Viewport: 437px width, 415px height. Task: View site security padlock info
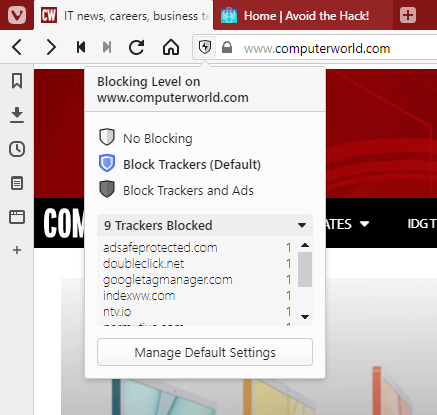coord(227,47)
